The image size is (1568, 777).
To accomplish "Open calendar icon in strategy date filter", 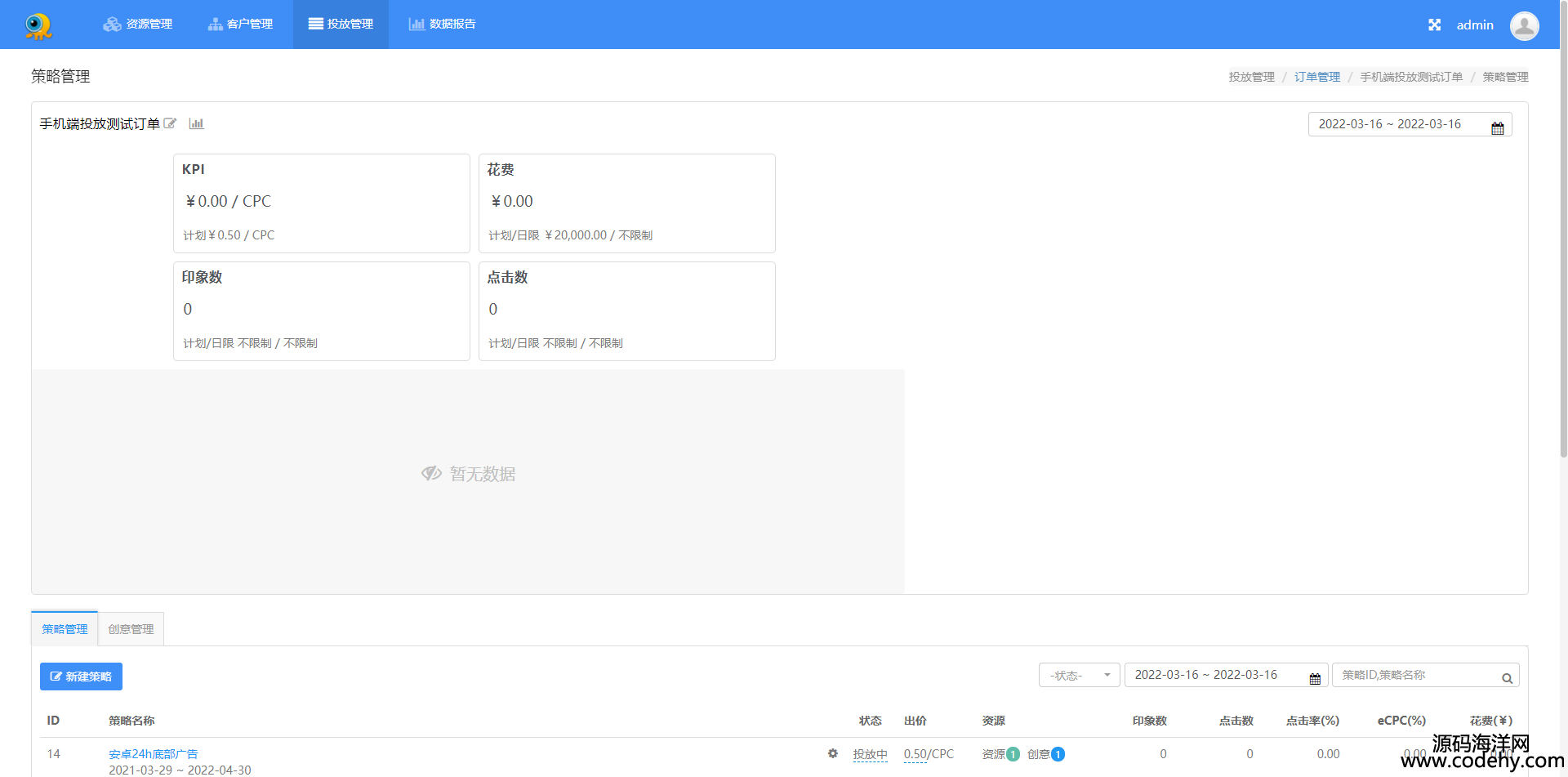I will 1315,678.
